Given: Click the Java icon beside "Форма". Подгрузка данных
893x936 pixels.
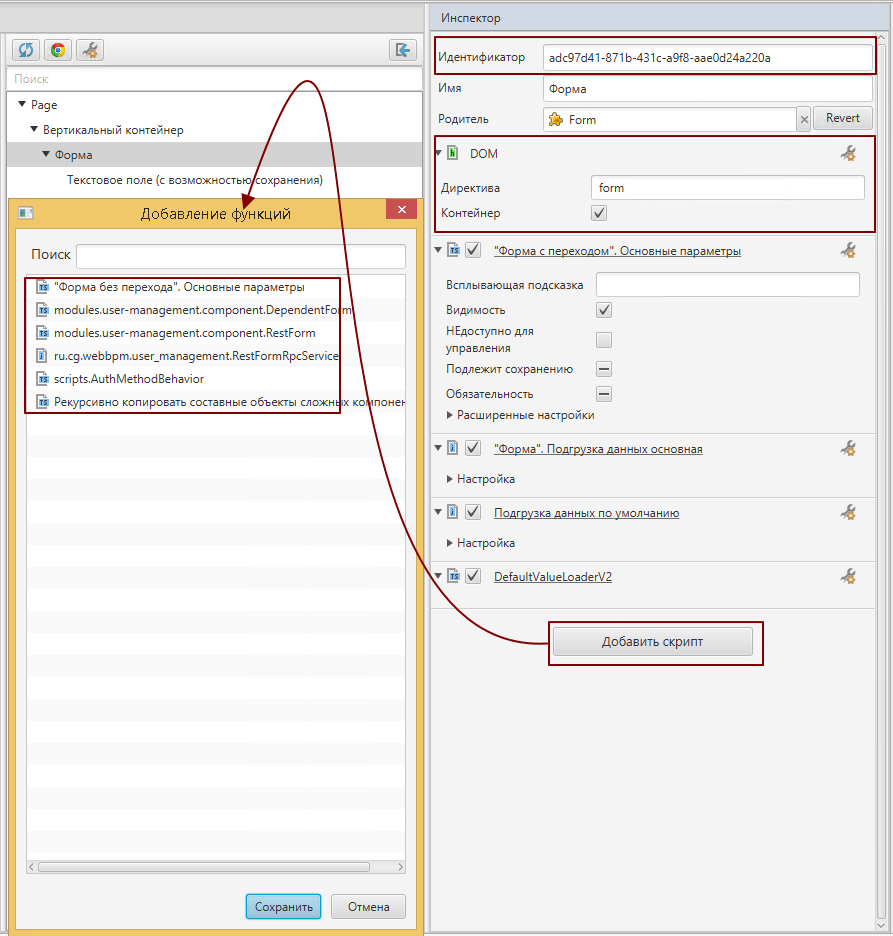Looking at the screenshot, I should tap(453, 448).
